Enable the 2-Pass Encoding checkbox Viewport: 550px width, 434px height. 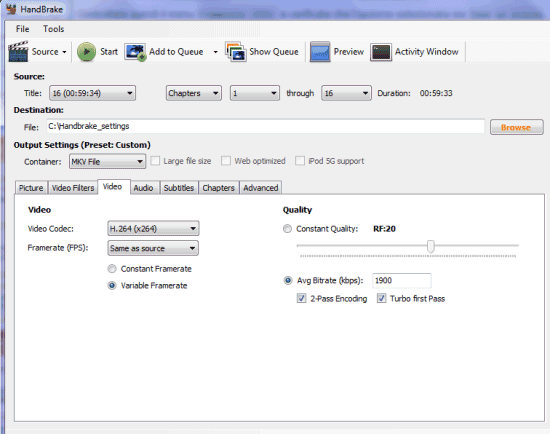click(301, 298)
